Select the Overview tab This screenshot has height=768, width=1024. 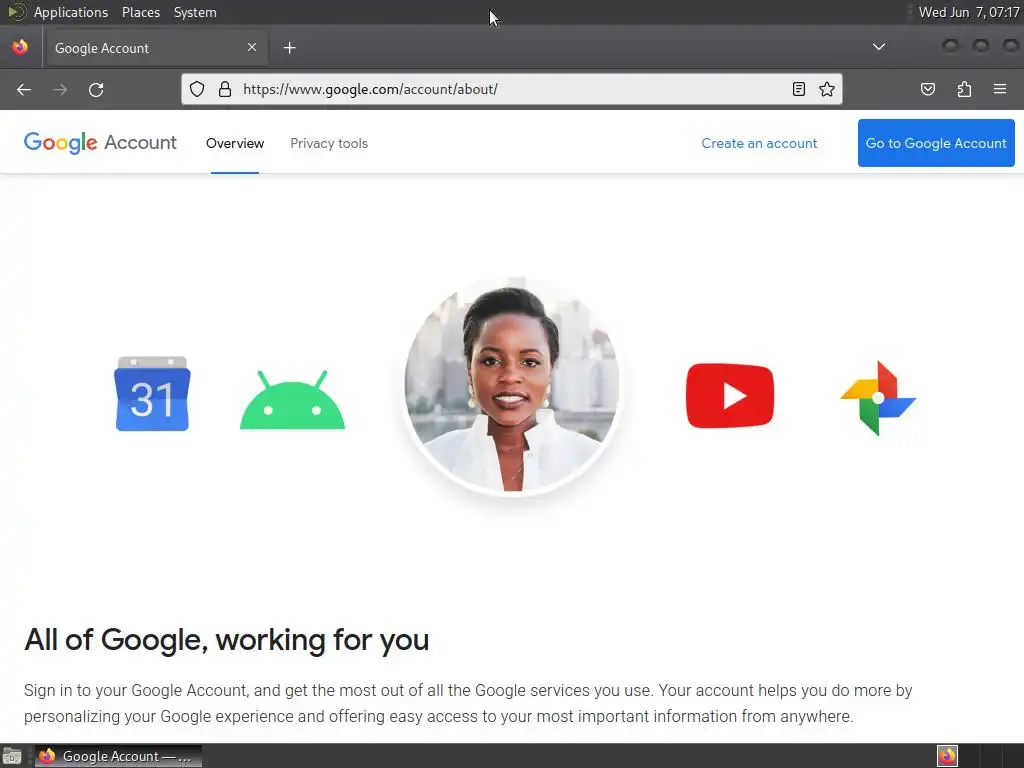click(x=235, y=143)
